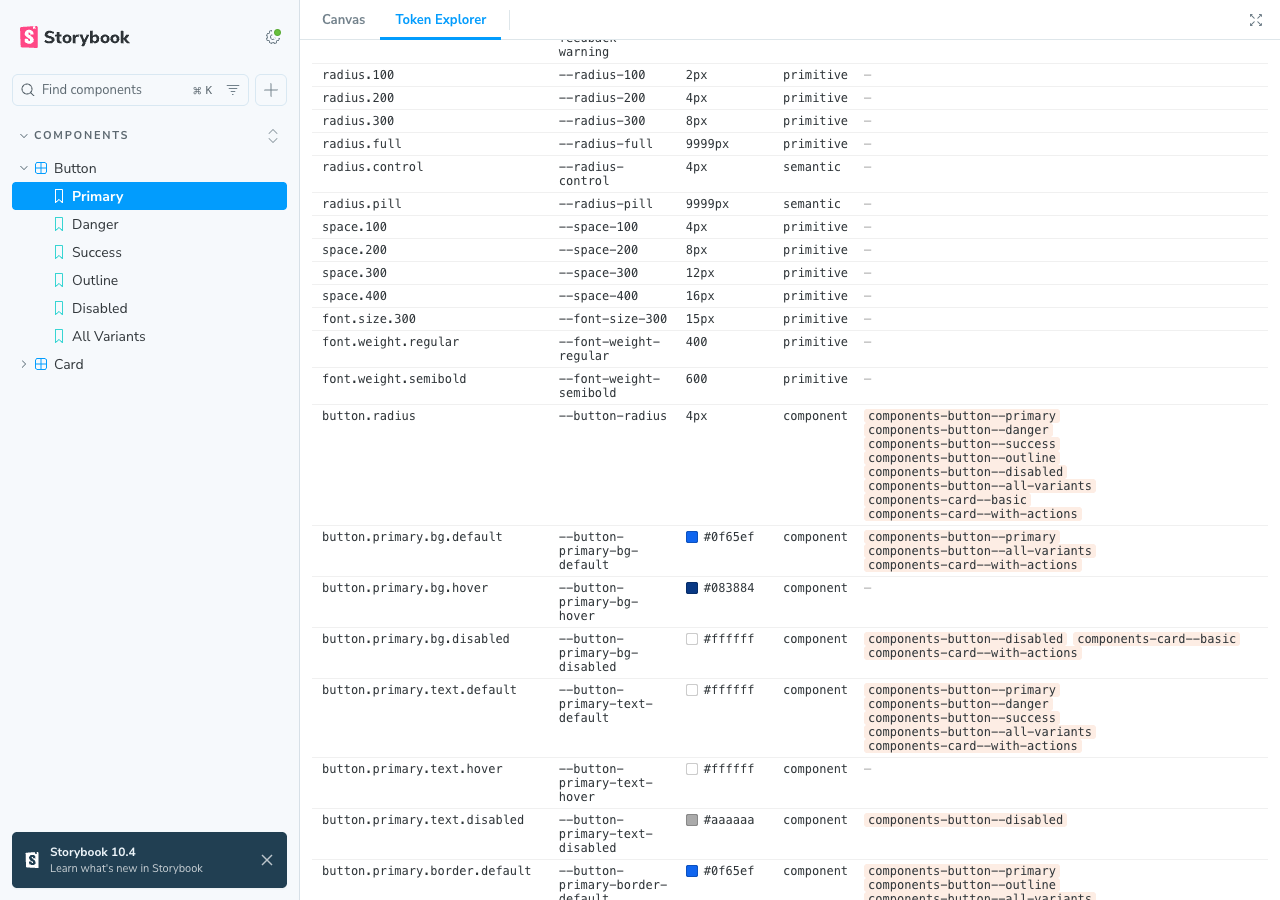Click the radius.100 token name
Image resolution: width=1280 pixels, height=900 pixels.
point(358,75)
